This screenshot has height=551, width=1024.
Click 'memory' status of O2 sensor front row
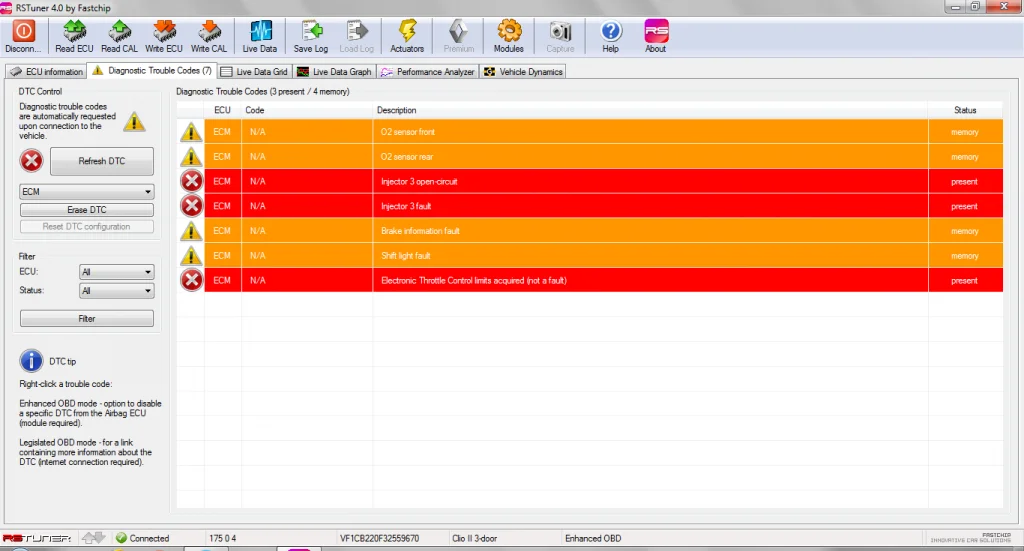[965, 132]
